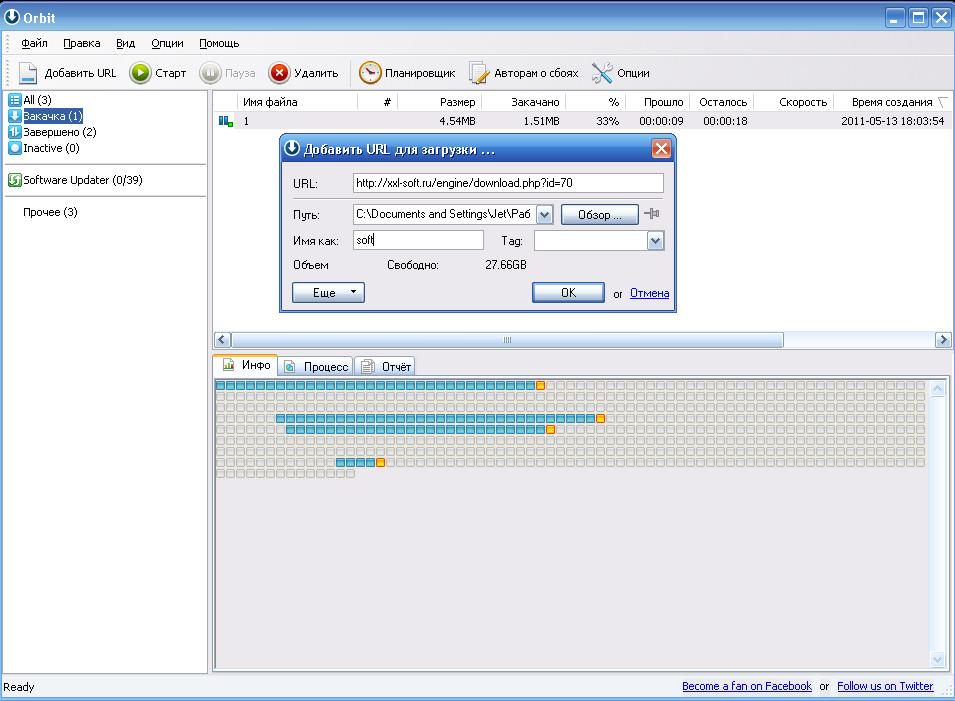
Task: Open Become a fan on Facebook link
Action: 746,687
